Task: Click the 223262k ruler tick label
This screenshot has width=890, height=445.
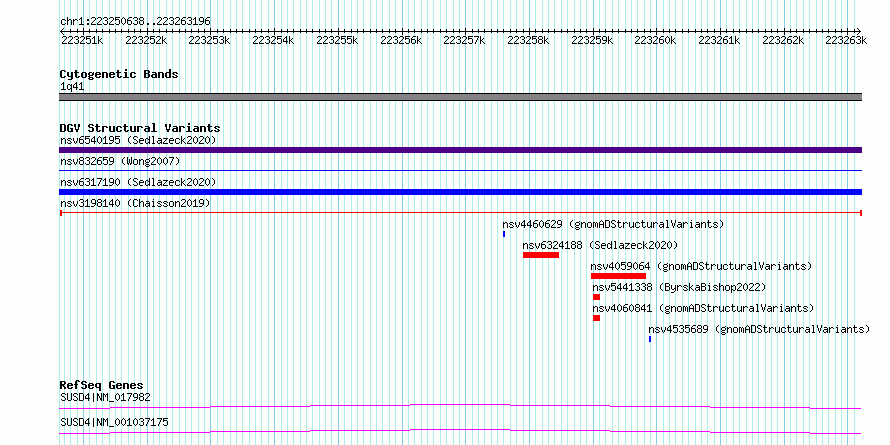Action: [783, 40]
